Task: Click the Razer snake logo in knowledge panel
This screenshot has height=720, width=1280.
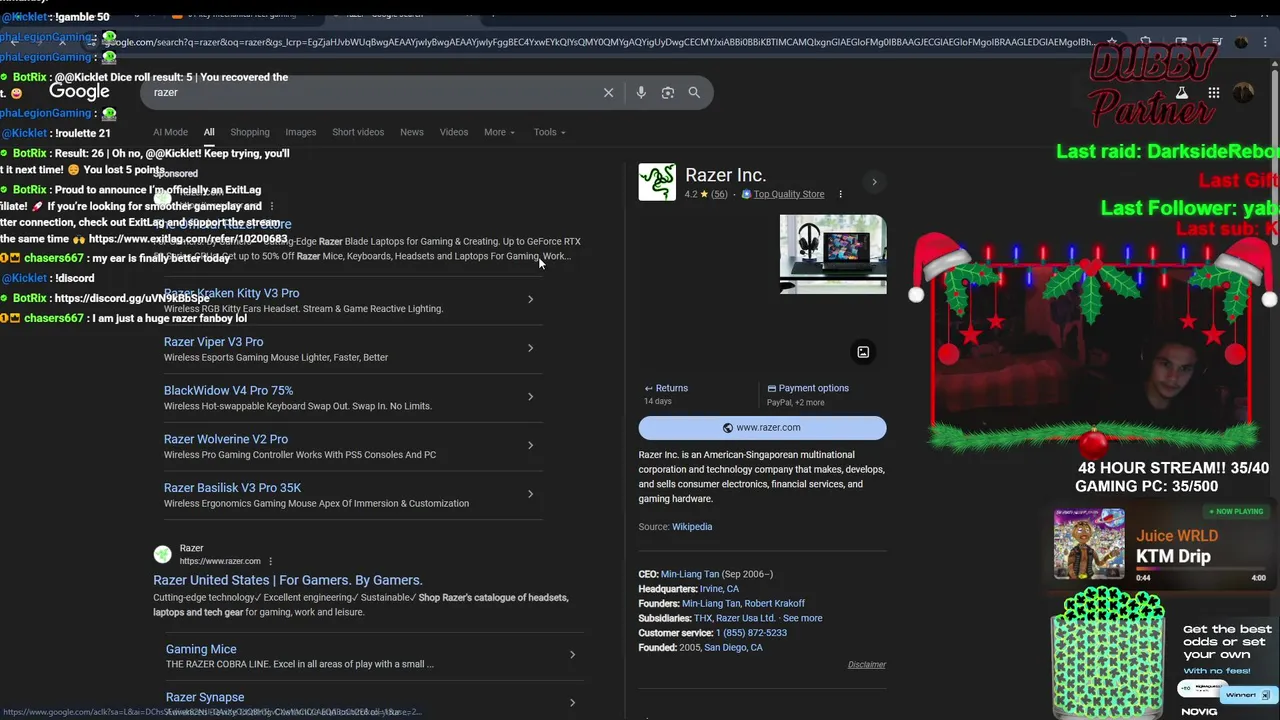Action: [x=657, y=182]
